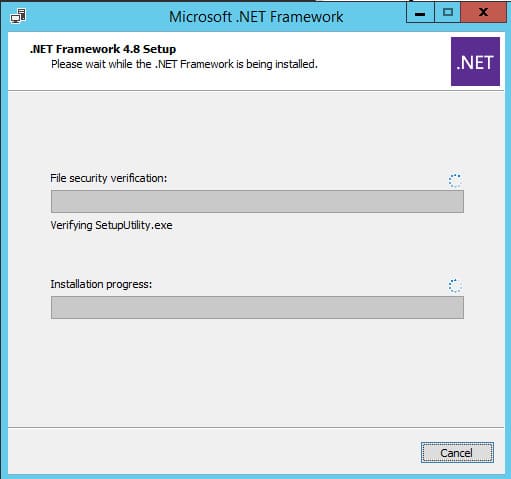Image resolution: width=511 pixels, height=479 pixels.
Task: Click the Please wait message text
Action: click(184, 64)
